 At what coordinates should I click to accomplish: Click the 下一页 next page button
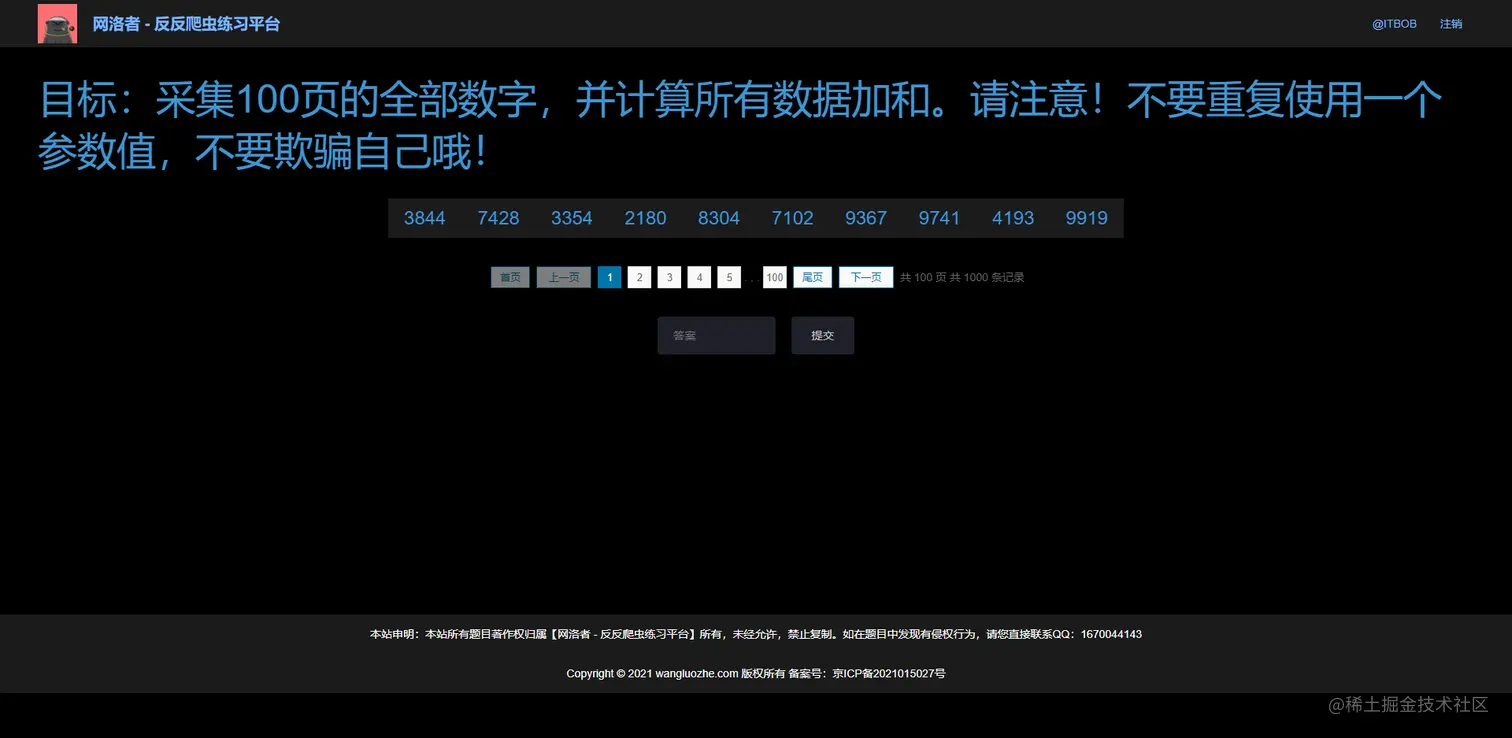coord(866,277)
